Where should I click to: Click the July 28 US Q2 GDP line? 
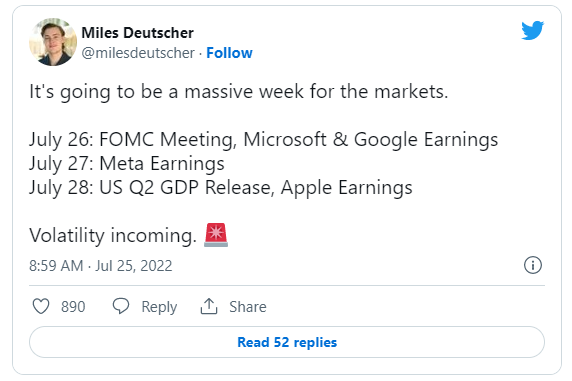pyautogui.click(x=221, y=188)
